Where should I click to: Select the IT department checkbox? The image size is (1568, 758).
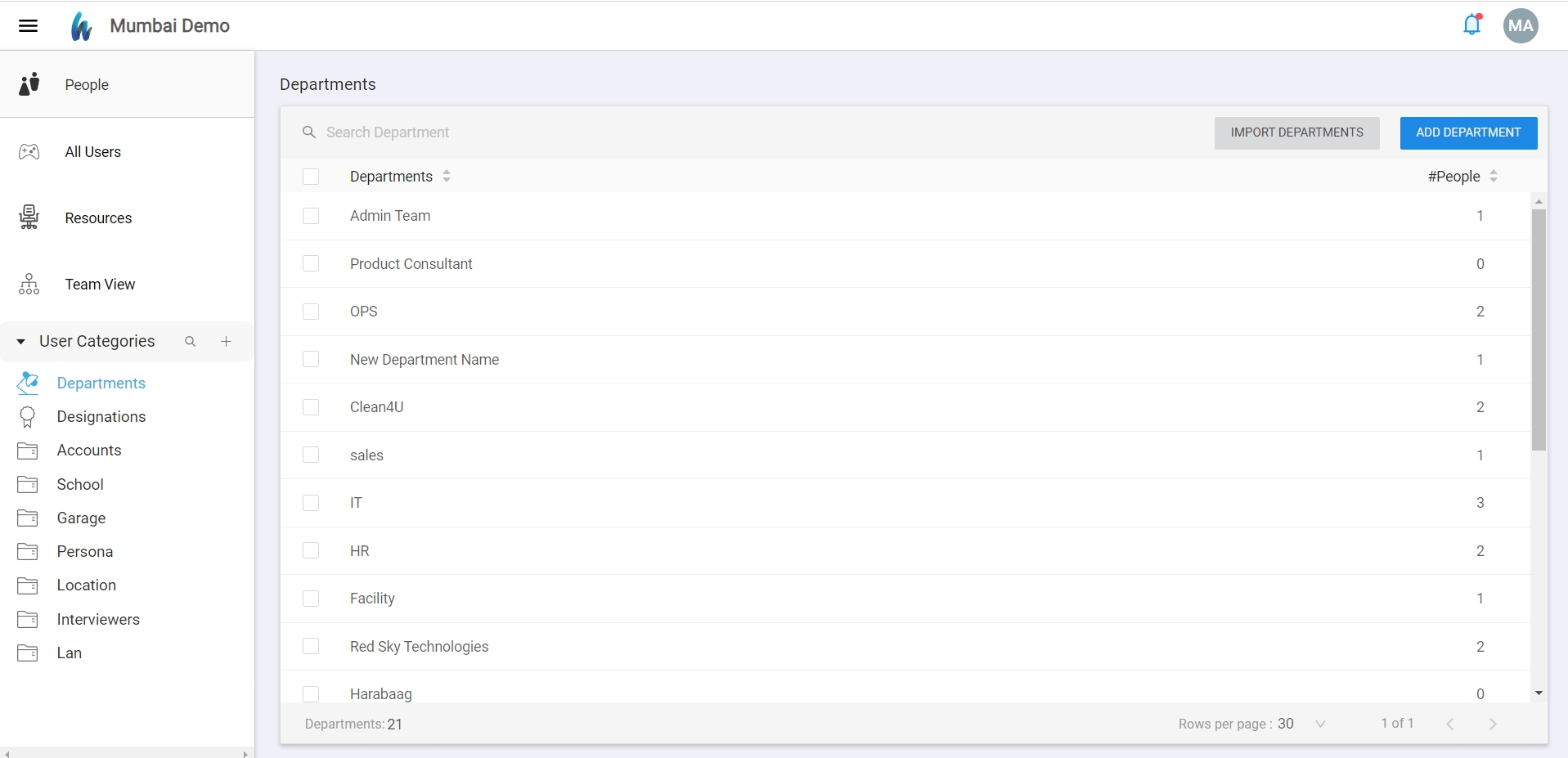click(x=311, y=503)
